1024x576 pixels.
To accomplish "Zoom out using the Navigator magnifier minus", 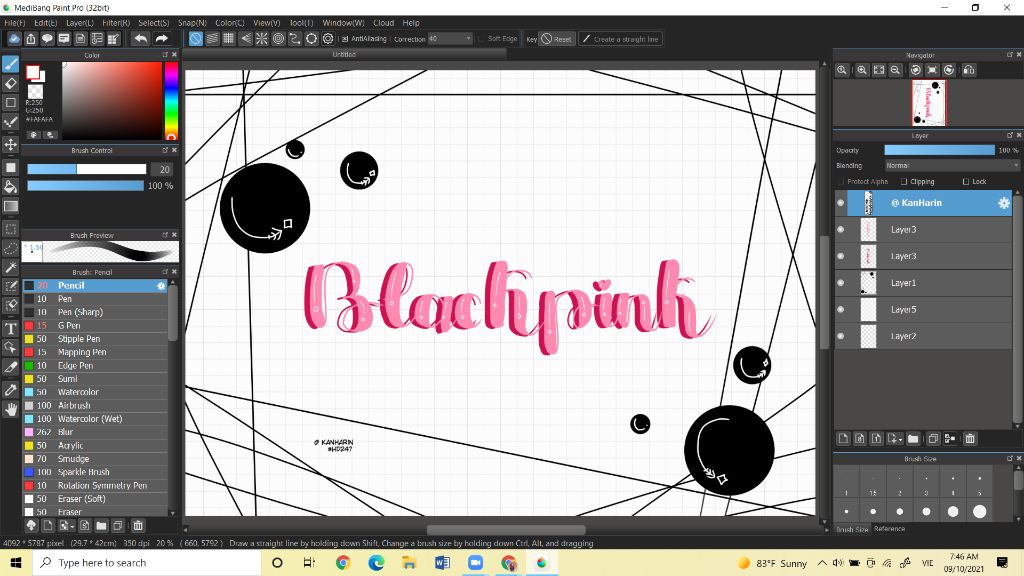I will 895,70.
